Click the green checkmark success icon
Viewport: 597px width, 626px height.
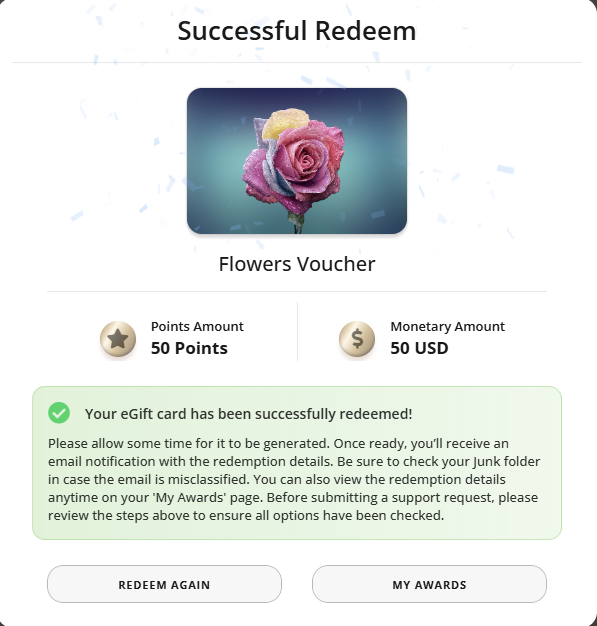[59, 413]
